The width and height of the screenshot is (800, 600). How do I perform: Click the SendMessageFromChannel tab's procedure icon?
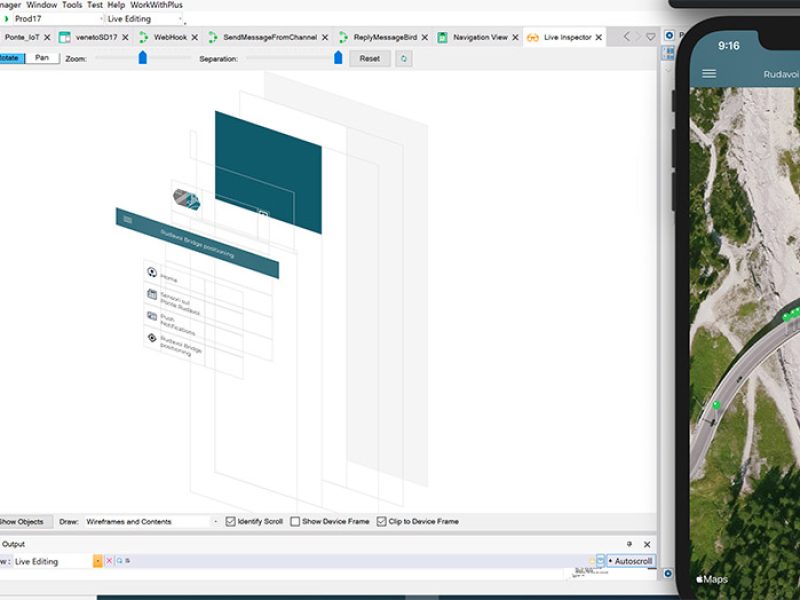tap(213, 37)
